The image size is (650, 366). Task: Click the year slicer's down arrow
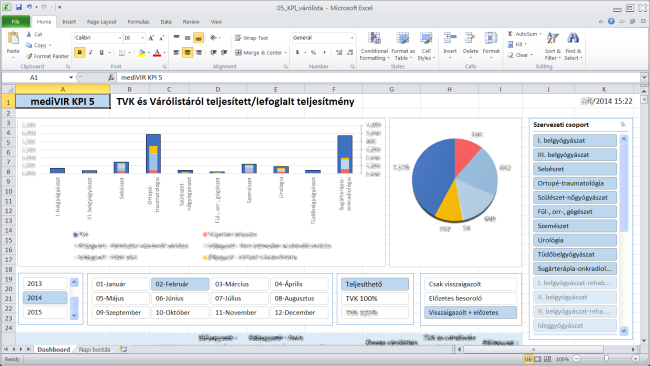pyautogui.click(x=74, y=315)
